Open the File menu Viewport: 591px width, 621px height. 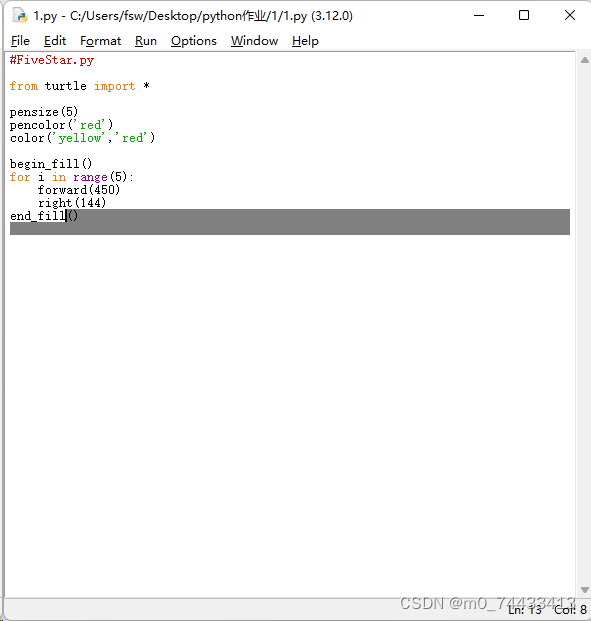pyautogui.click(x=20, y=41)
